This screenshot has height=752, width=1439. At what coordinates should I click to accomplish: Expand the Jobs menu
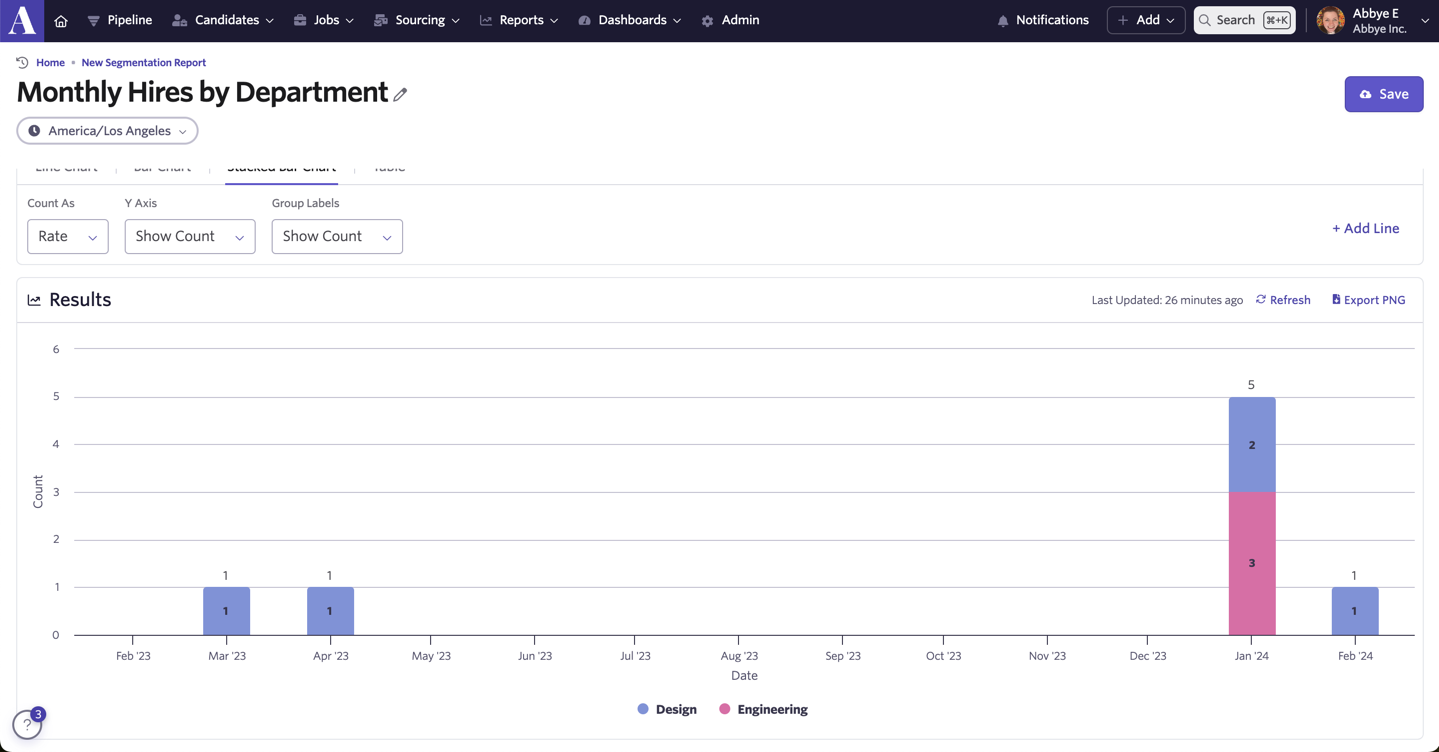point(323,20)
